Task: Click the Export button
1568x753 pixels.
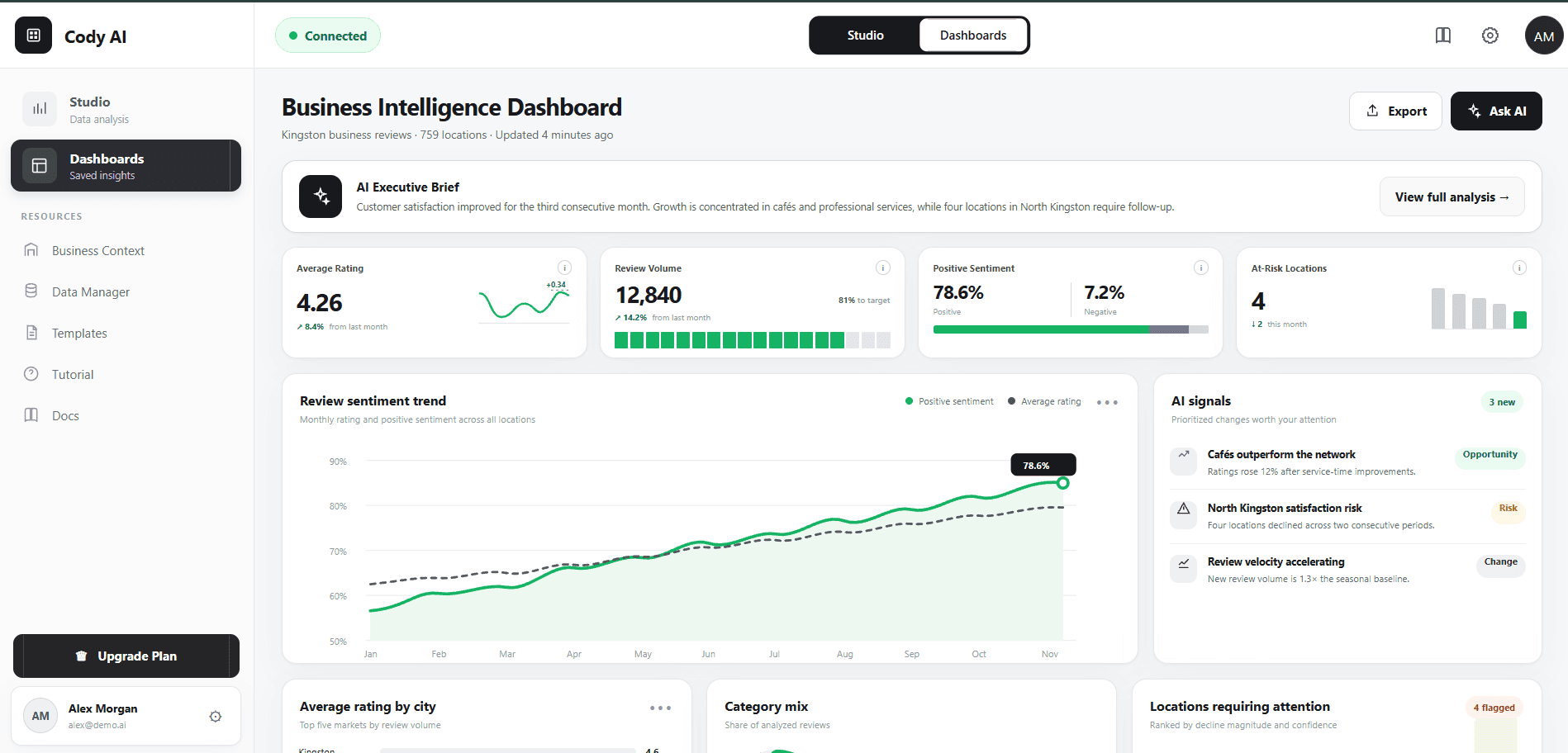Action: (x=1395, y=111)
